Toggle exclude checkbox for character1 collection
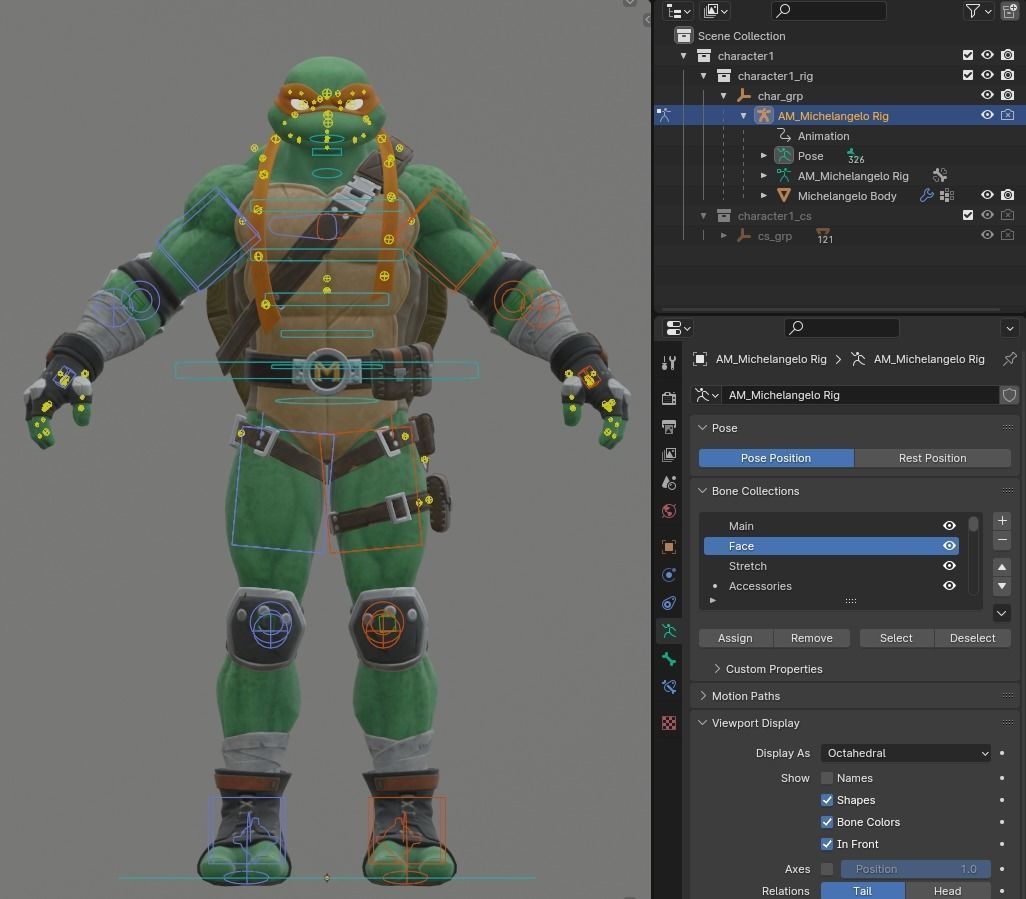1026x899 pixels. [968, 56]
